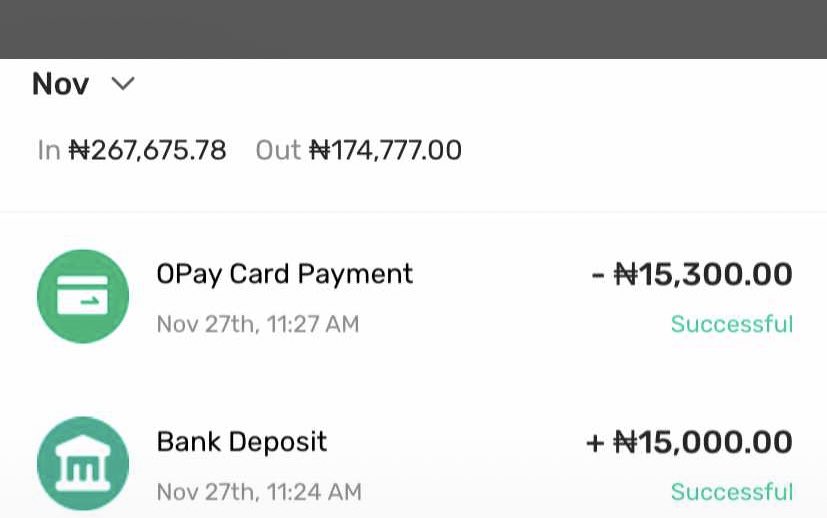The image size is (827, 518).
Task: Tap the "In" label in summary
Action: (x=49, y=151)
